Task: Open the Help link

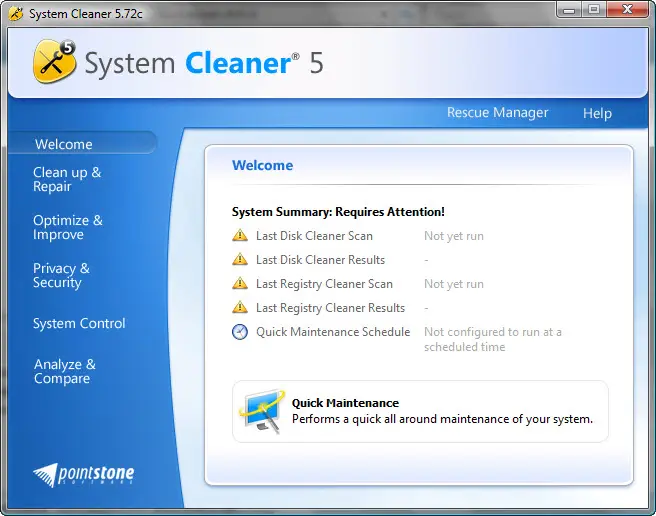Action: click(597, 113)
